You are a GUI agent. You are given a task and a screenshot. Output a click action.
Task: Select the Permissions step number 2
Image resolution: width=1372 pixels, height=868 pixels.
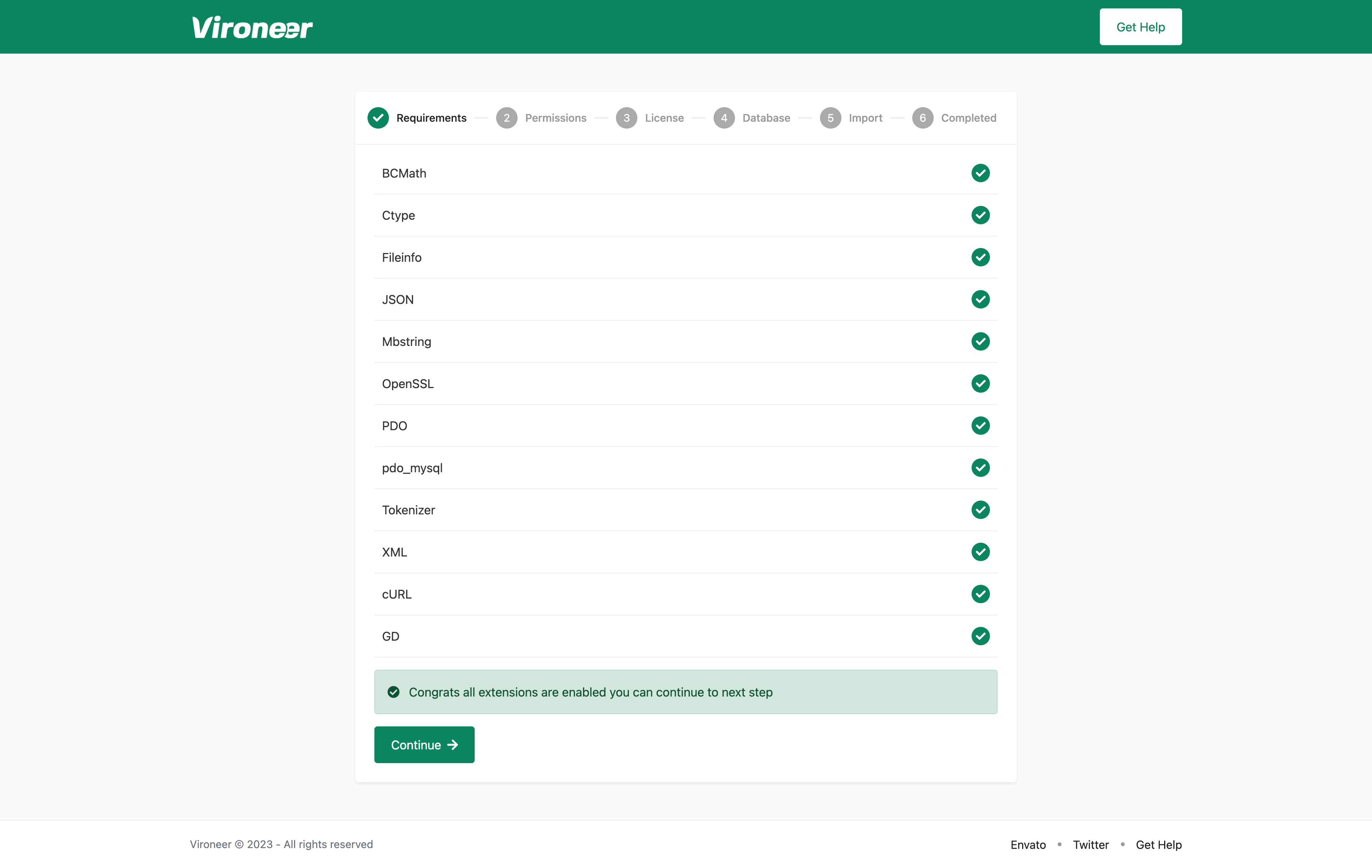tap(506, 118)
